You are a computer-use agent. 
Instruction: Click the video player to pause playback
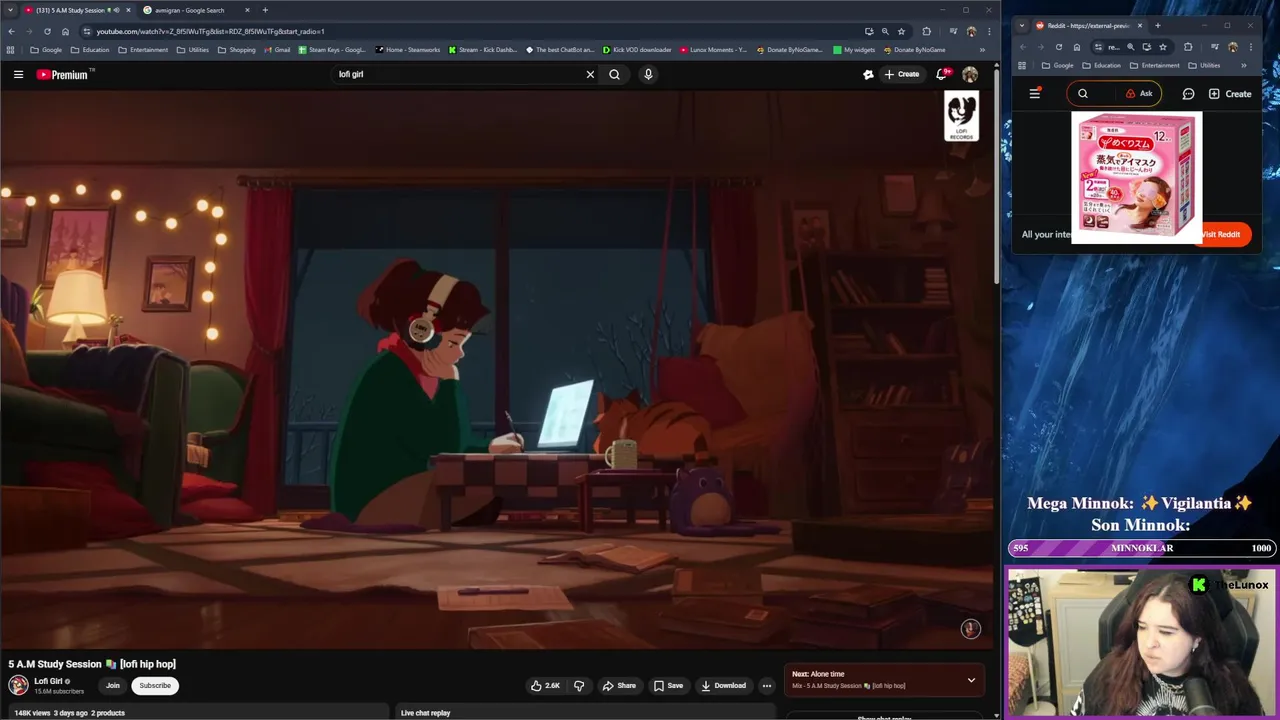pyautogui.click(x=497, y=370)
